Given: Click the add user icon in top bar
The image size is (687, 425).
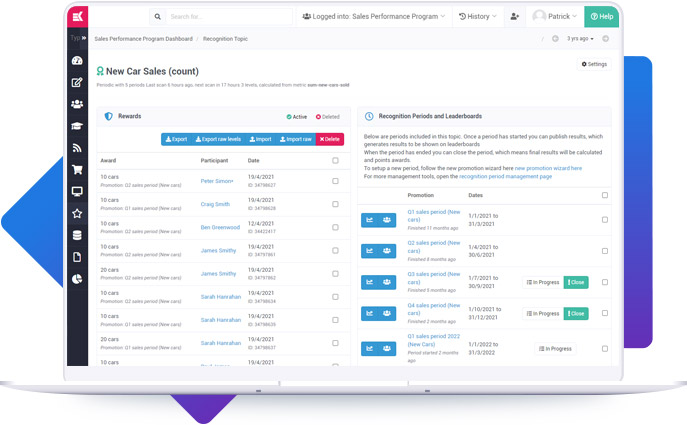Looking at the screenshot, I should pyautogui.click(x=514, y=17).
